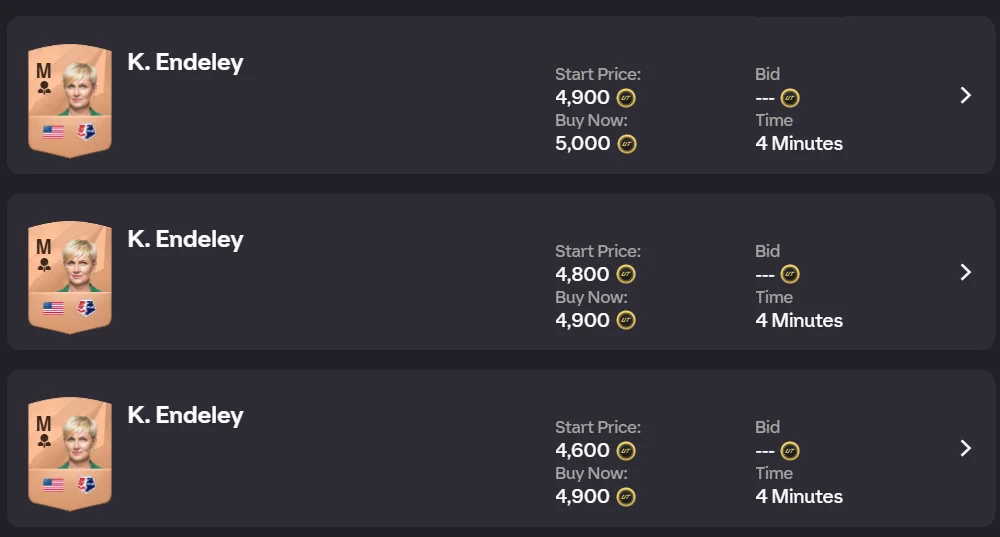Click the club badge on the bottom player card

[x=87, y=485]
